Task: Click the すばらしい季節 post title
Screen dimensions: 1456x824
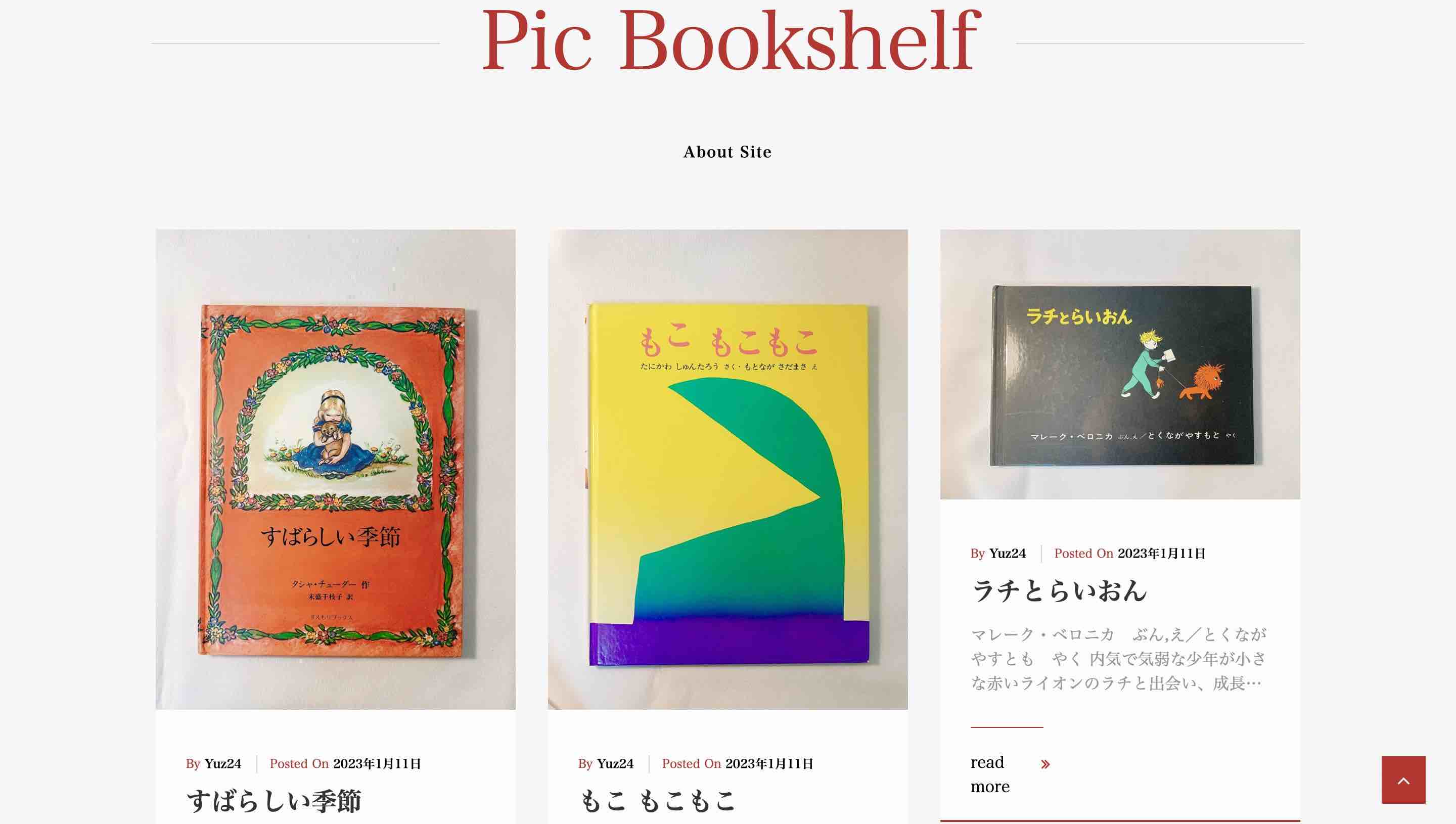Action: (x=274, y=801)
